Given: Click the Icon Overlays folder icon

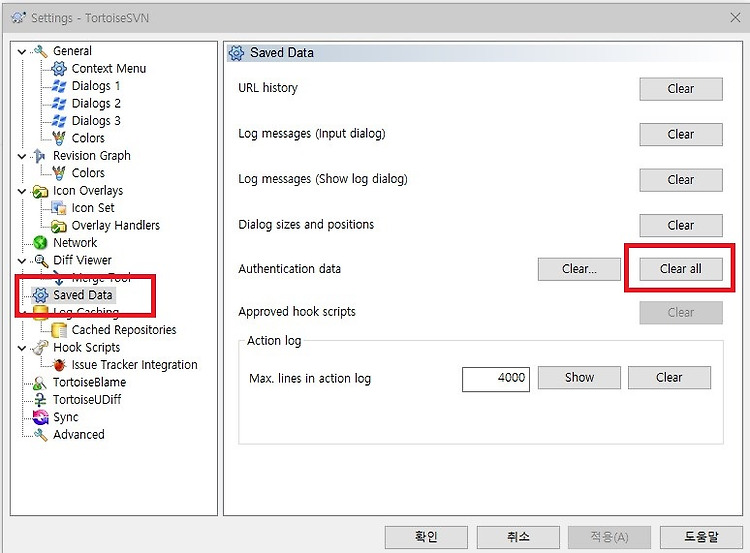Looking at the screenshot, I should pos(40,191).
